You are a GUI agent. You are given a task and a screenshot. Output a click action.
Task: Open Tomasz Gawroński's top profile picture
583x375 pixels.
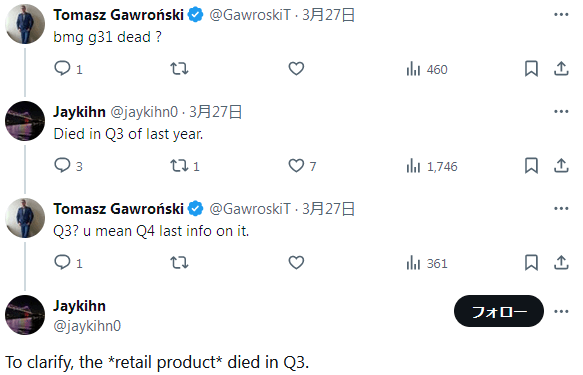(x=25, y=24)
